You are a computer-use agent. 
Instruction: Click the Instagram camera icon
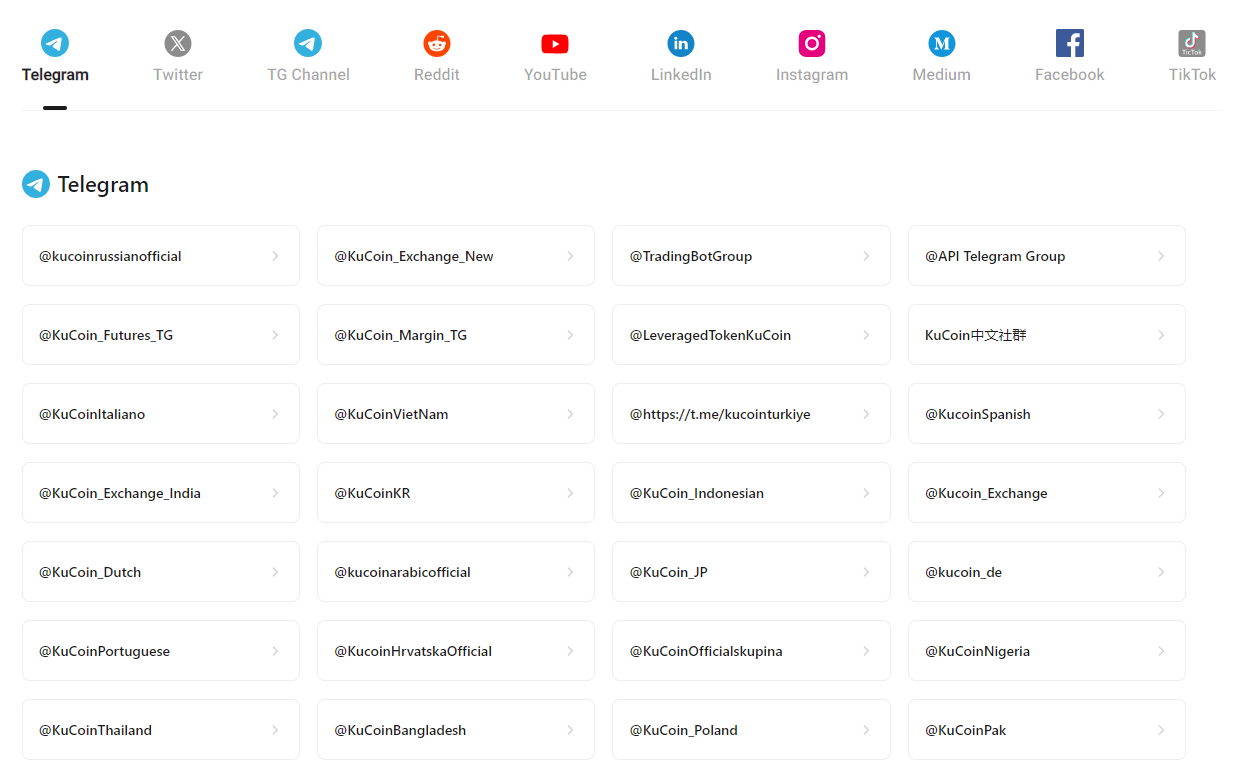coord(812,43)
